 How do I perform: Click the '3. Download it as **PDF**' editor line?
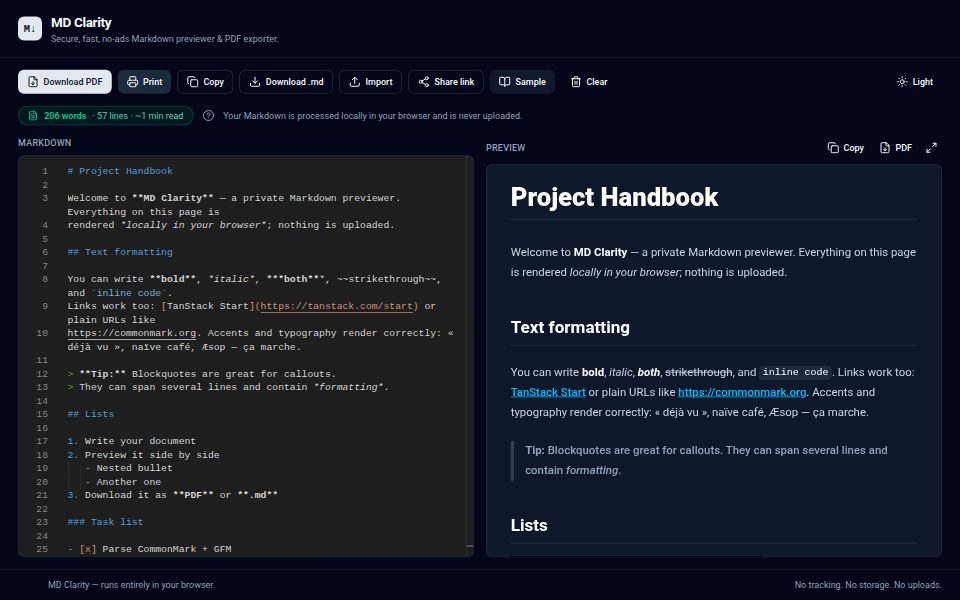point(173,495)
